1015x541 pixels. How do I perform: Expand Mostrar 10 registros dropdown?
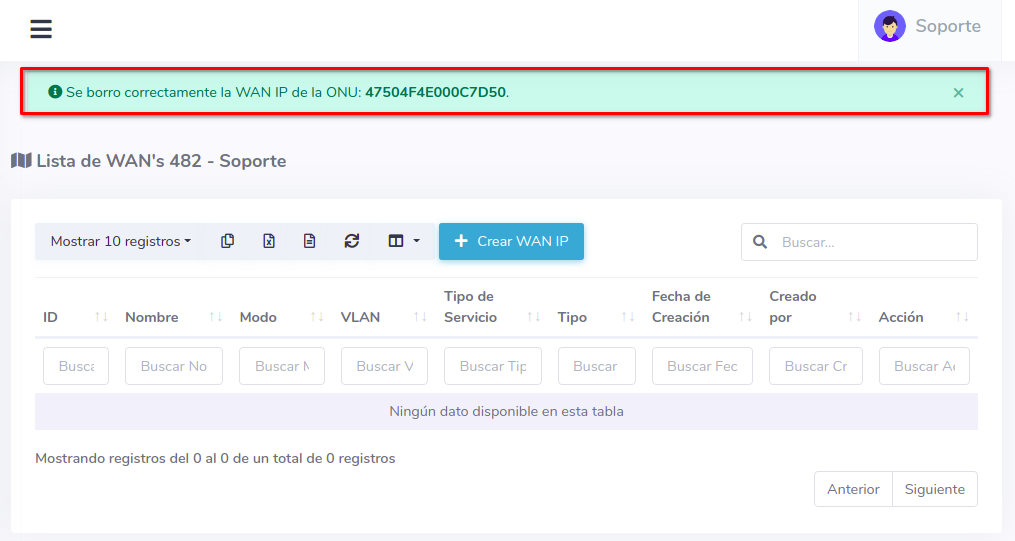[x=120, y=241]
